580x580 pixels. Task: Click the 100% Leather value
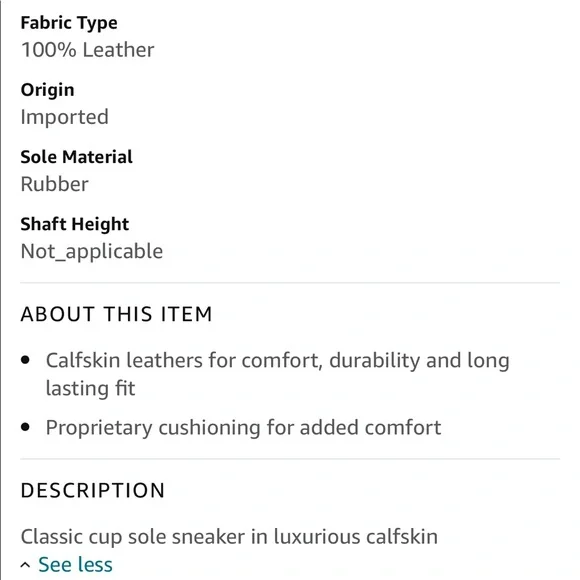point(88,50)
